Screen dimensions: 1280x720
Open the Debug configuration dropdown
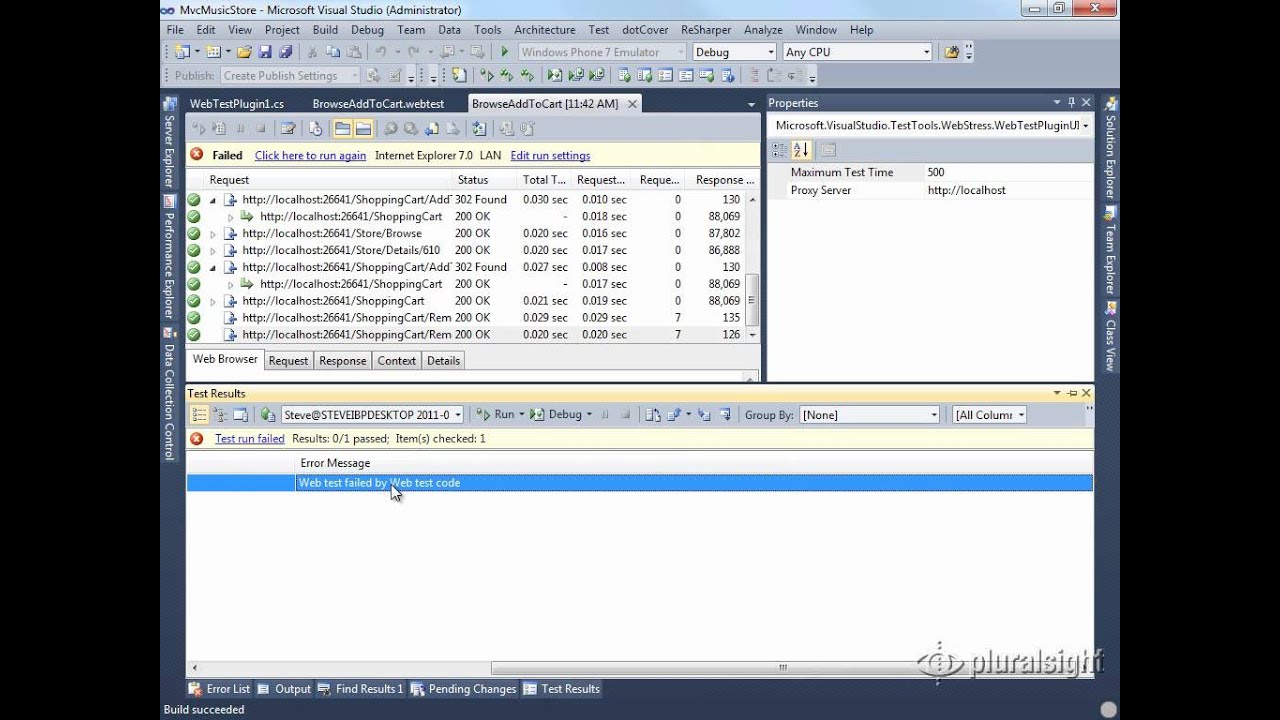click(770, 52)
